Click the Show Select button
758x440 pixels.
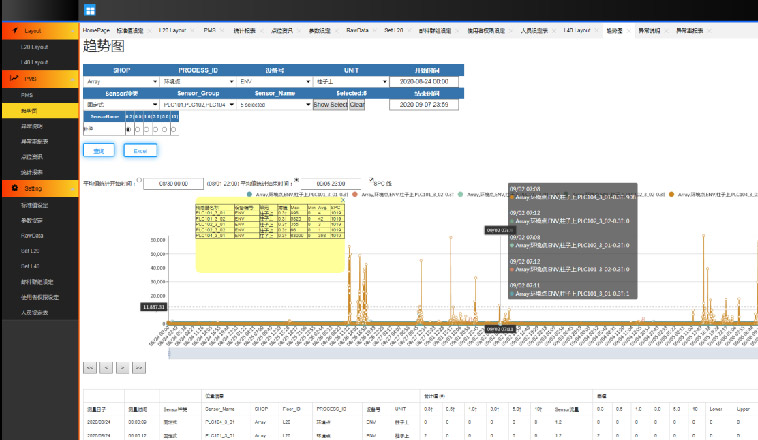[330, 104]
